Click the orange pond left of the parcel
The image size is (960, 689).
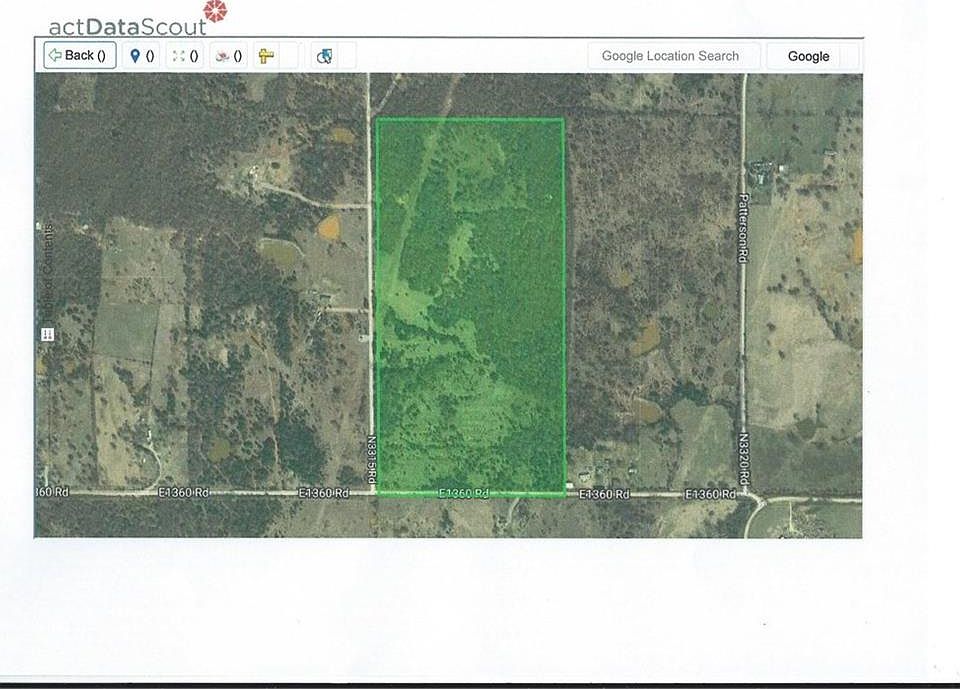tap(329, 228)
